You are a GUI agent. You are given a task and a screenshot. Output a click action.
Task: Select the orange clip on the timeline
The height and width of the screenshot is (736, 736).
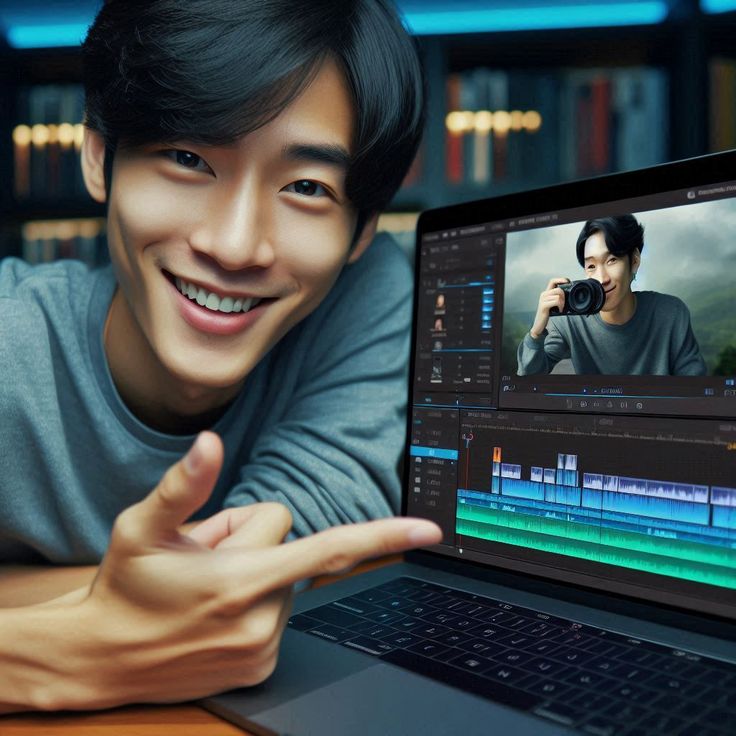pos(497,454)
